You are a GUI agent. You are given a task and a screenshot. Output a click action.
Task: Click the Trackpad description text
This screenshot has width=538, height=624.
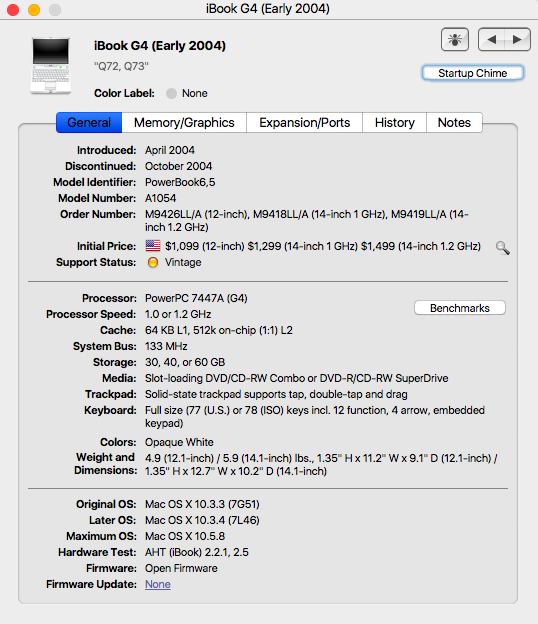(276, 394)
